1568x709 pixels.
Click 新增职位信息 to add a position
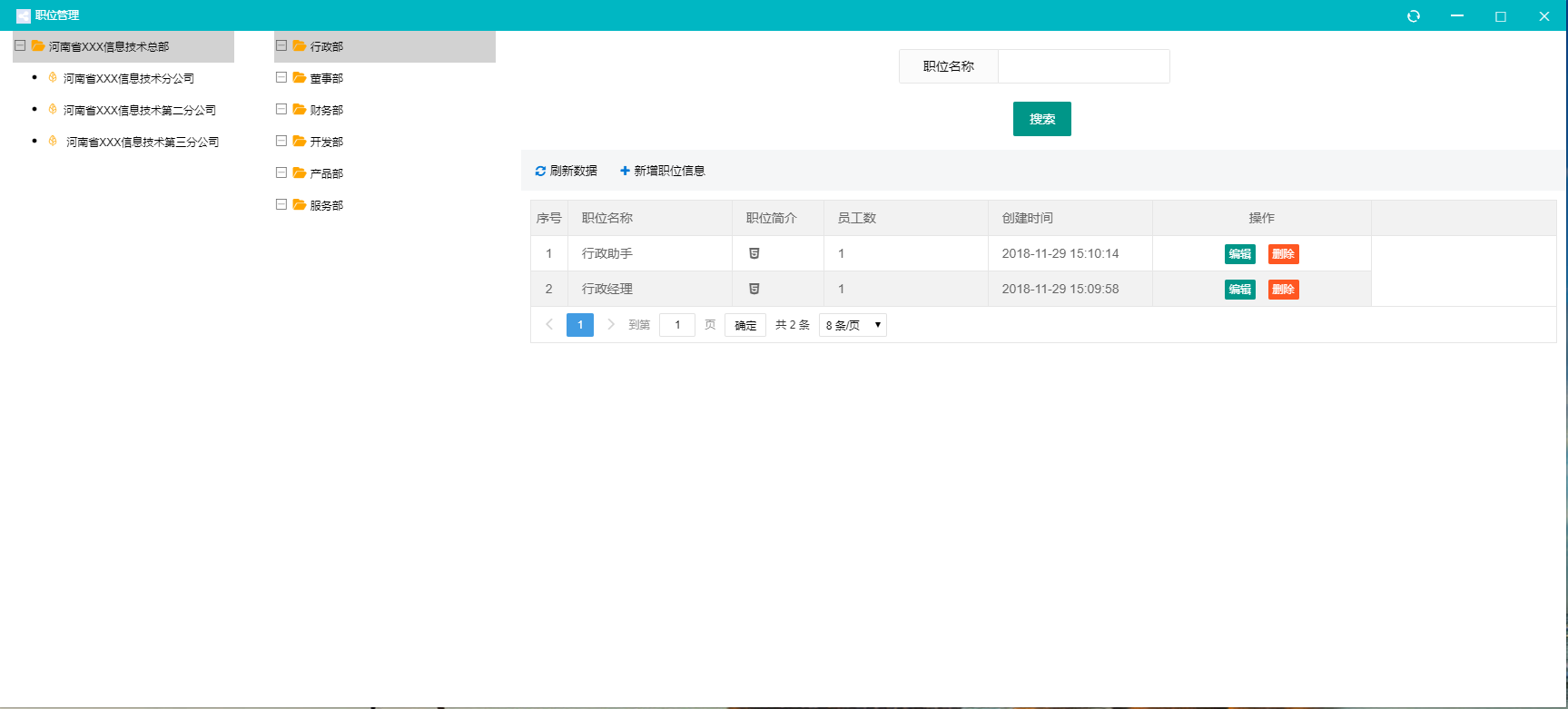[663, 171]
